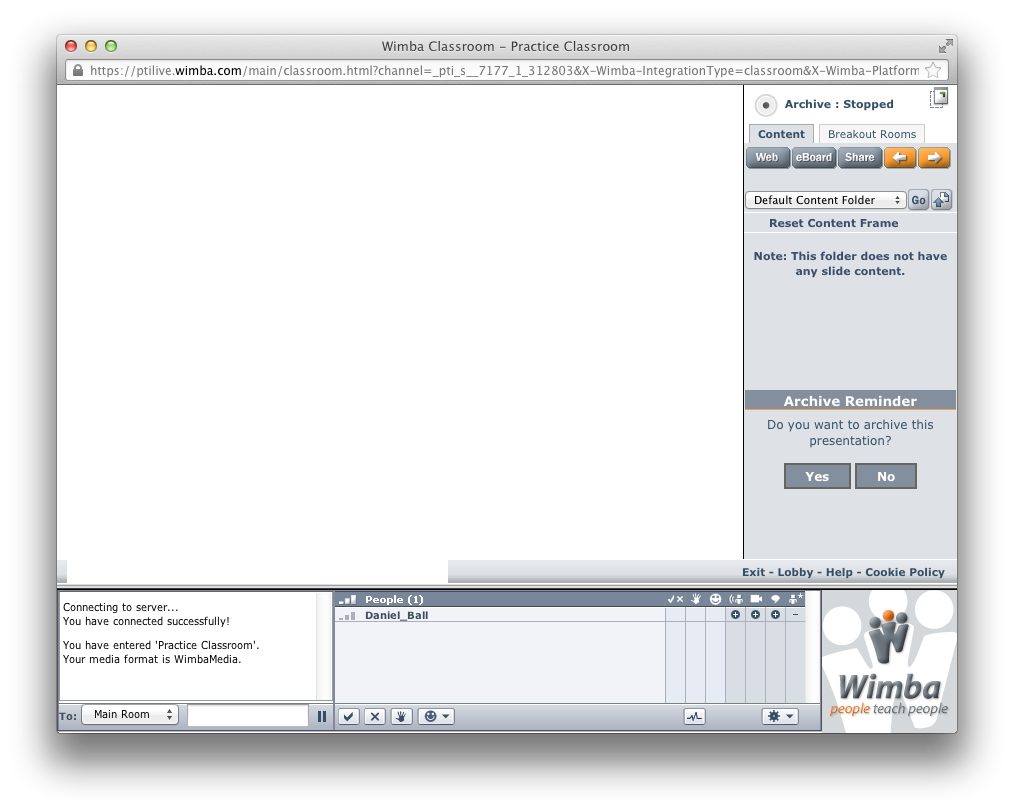The width and height of the screenshot is (1014, 812).
Task: Go to previous slide with left arrow
Action: coord(900,158)
